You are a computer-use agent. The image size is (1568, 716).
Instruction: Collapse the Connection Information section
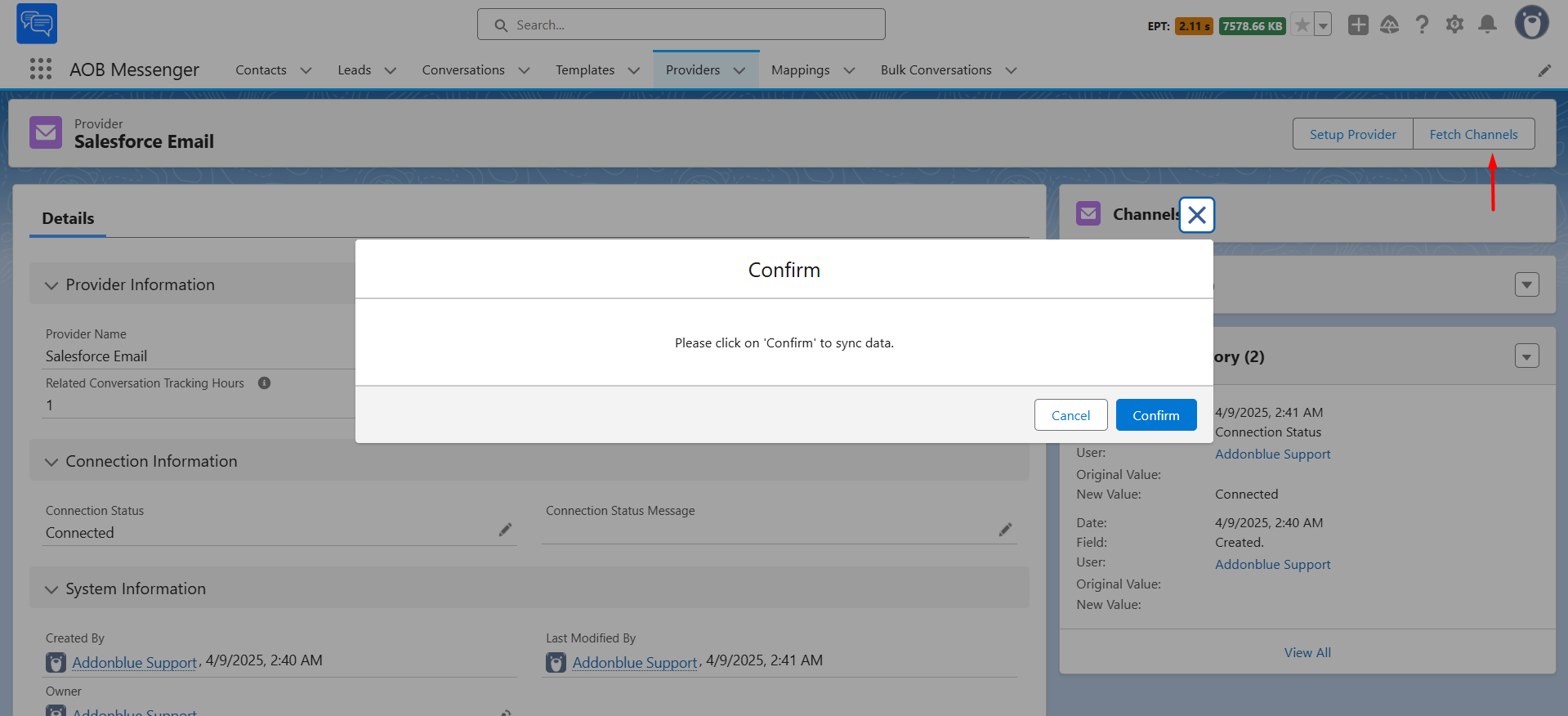coord(51,462)
